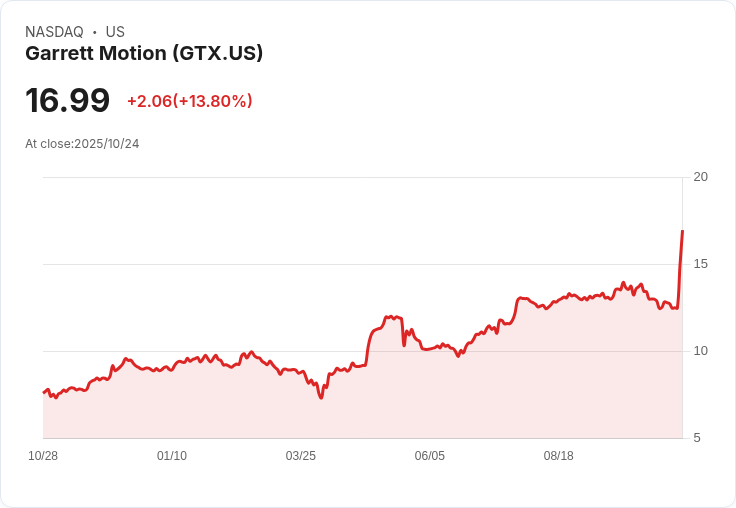Open the Garrett Motion (GTX.US) title
The image size is (736, 508).
tap(144, 54)
